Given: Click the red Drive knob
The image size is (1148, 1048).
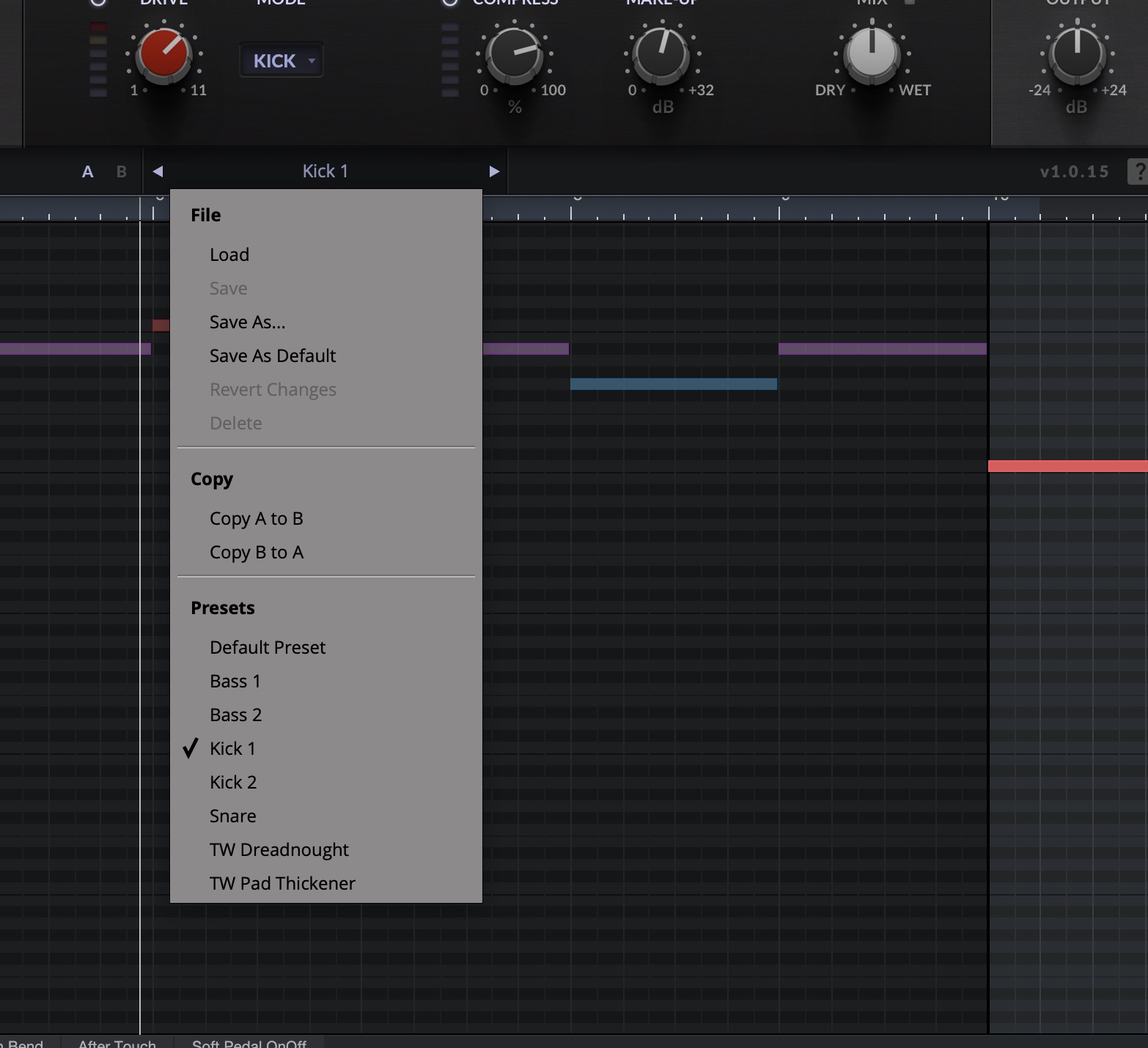Looking at the screenshot, I should [x=163, y=54].
